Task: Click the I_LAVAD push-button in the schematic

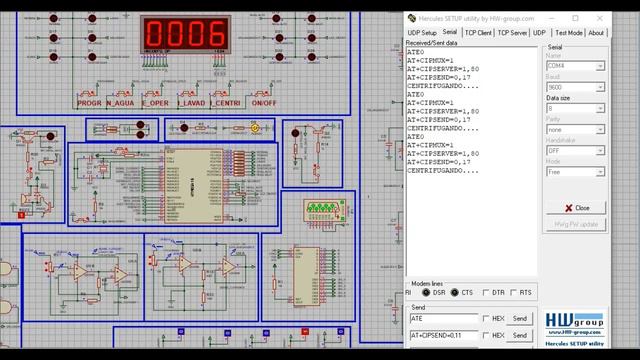Action: tap(188, 94)
